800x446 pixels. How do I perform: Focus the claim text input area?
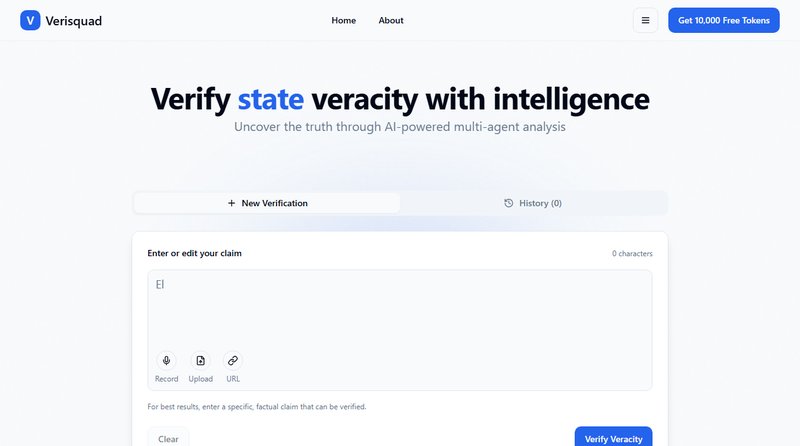coord(400,310)
